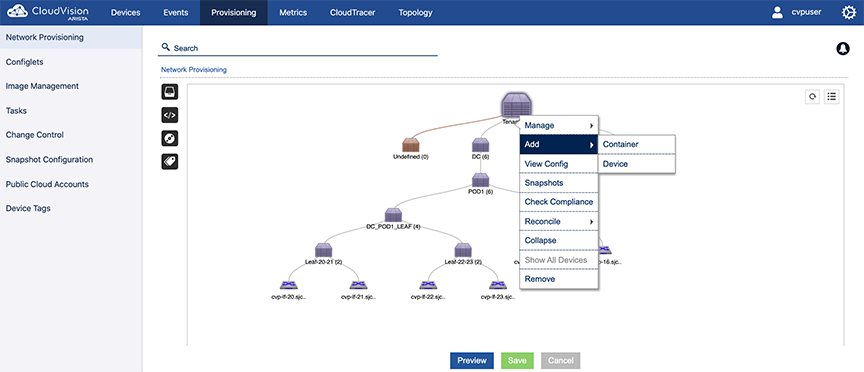Click the green Save button
This screenshot has height=372, width=864.
tap(517, 360)
